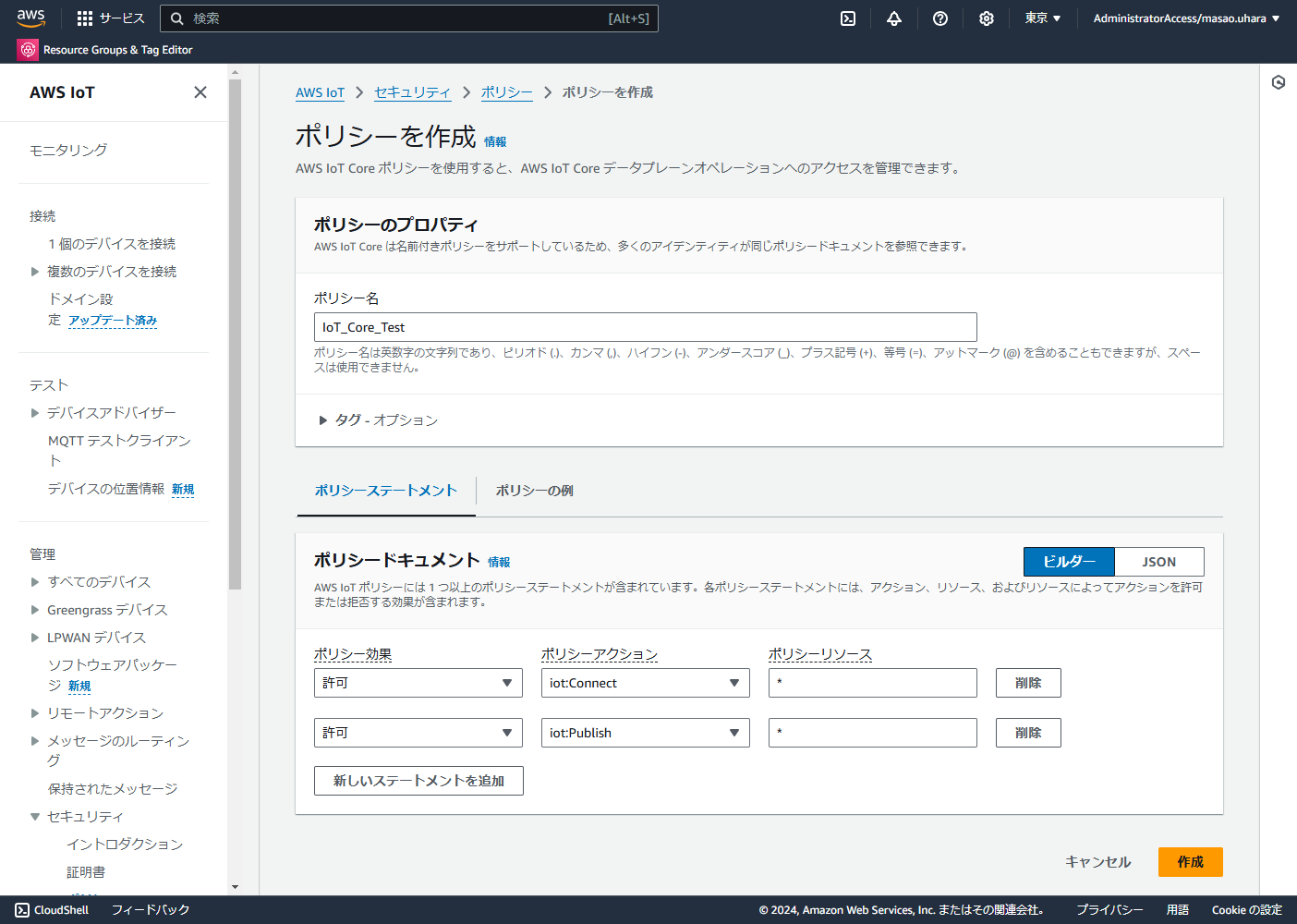Open ソフトウェアパッケージ in sidebar
Viewport: 1297px width, 924px height.
click(112, 675)
